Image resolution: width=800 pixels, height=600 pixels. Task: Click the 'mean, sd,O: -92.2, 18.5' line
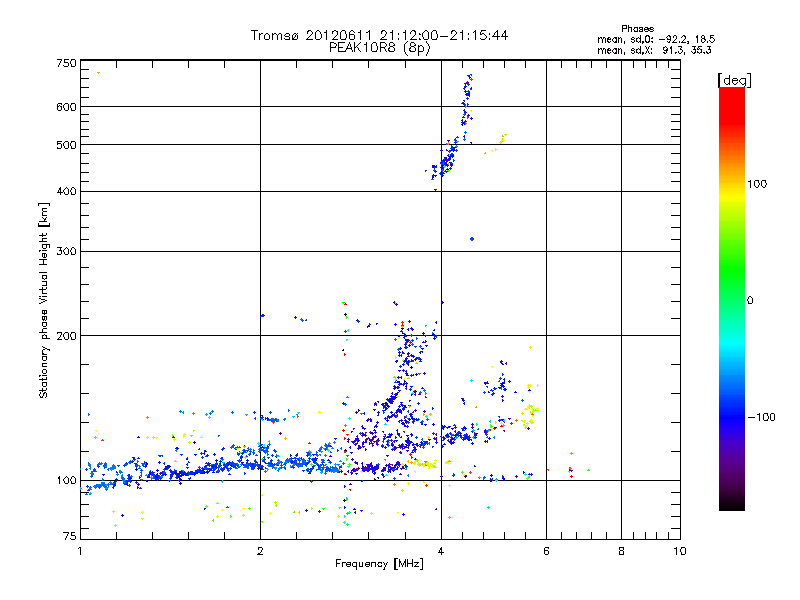pos(656,39)
